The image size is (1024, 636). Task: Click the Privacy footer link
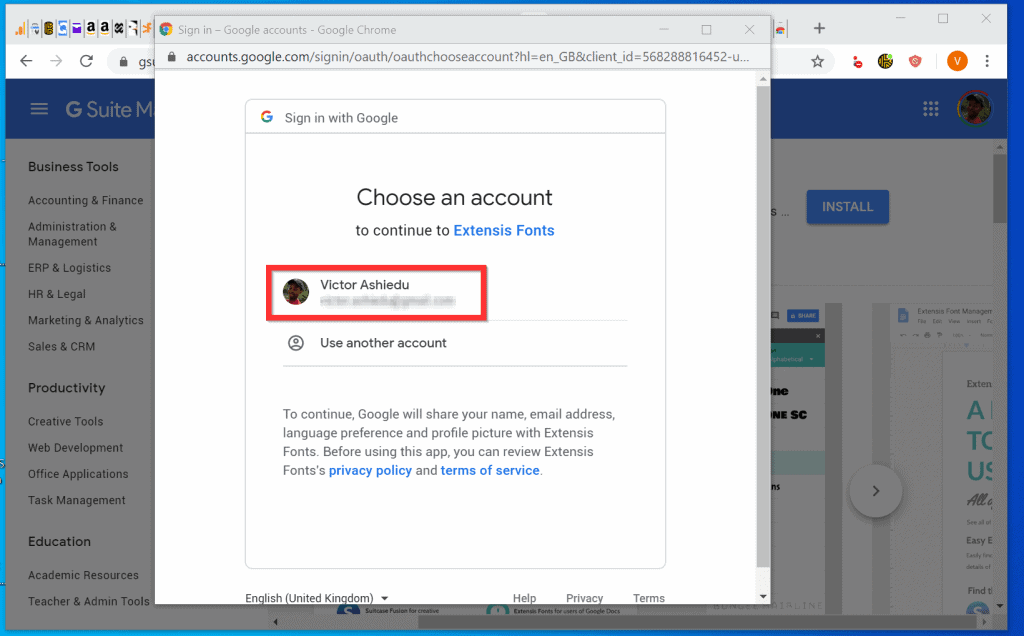[584, 597]
